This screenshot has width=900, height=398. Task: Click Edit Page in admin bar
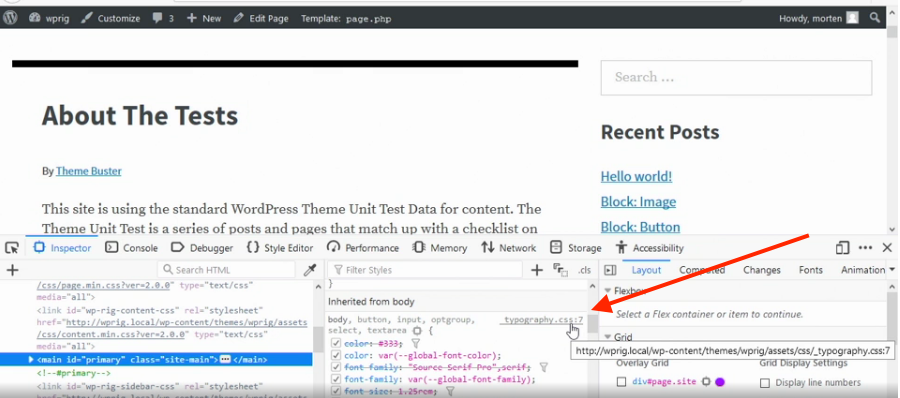tap(261, 18)
